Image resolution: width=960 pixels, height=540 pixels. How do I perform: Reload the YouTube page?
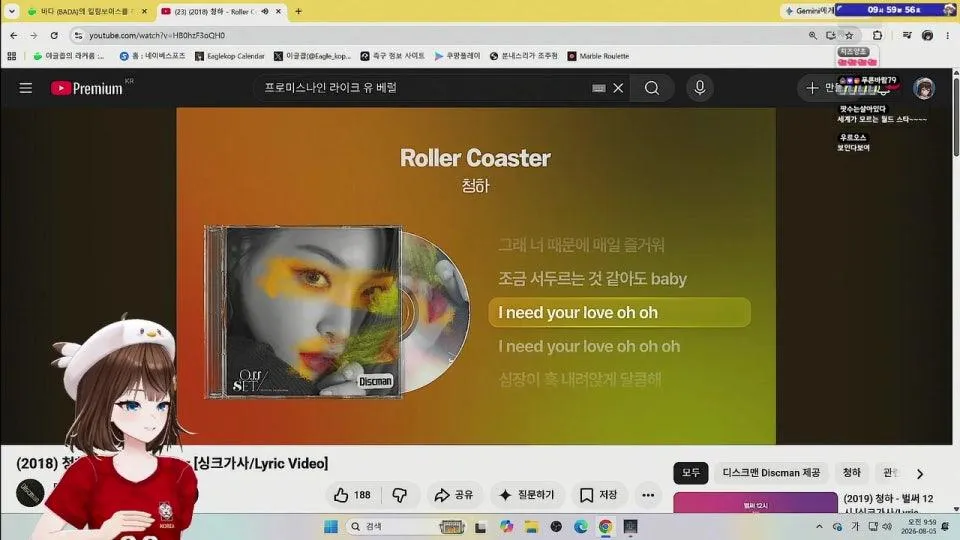(54, 36)
